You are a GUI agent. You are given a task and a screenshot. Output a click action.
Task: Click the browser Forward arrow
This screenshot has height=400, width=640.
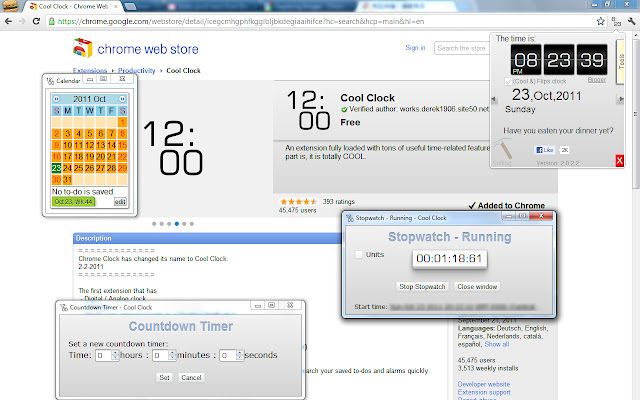[22, 21]
